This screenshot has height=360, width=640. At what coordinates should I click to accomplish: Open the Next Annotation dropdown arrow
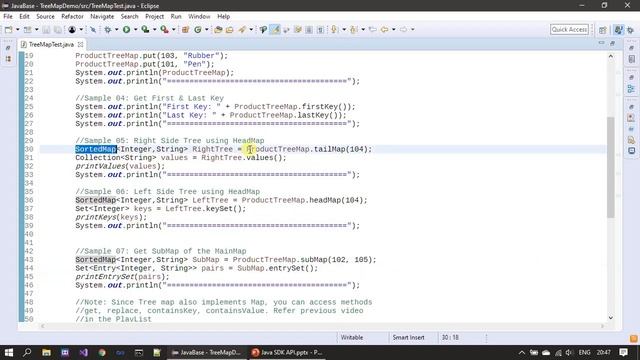point(344,30)
